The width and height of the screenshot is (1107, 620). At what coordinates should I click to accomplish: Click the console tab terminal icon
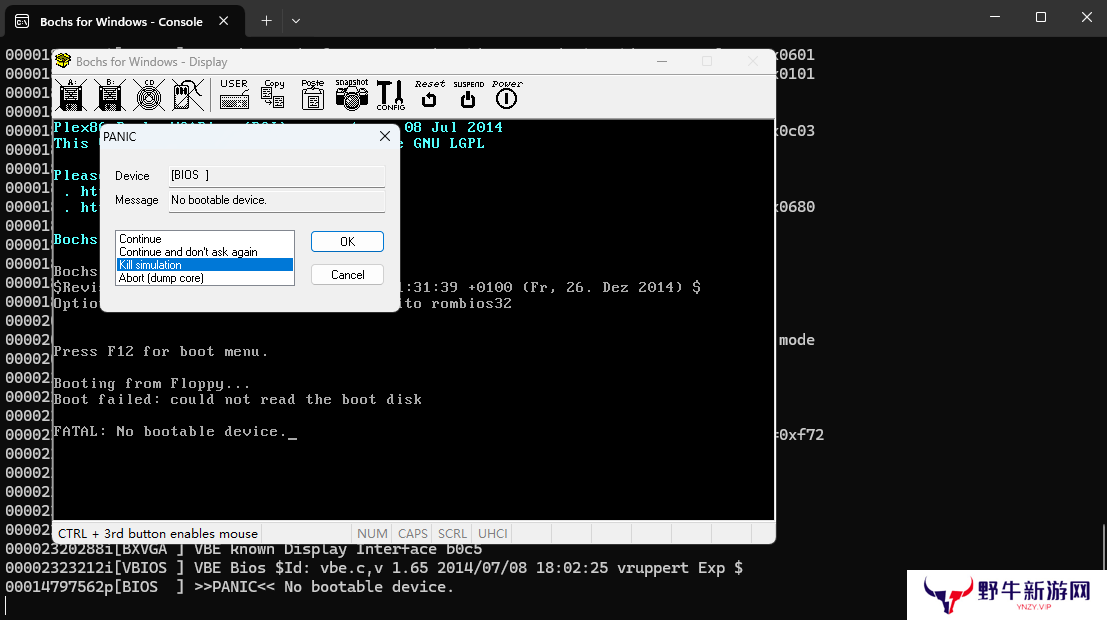[22, 21]
